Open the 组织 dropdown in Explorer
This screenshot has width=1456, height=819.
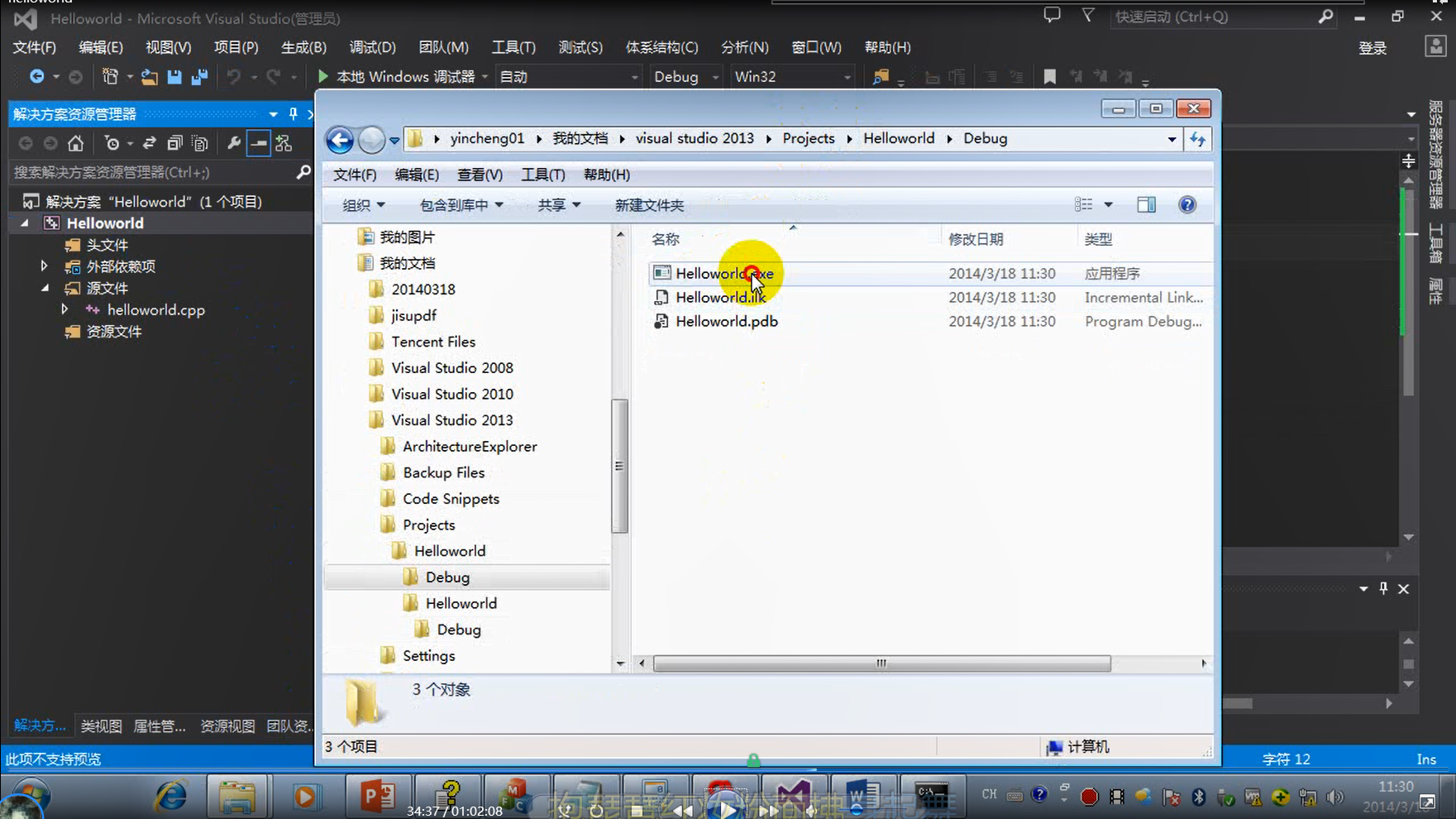(363, 205)
